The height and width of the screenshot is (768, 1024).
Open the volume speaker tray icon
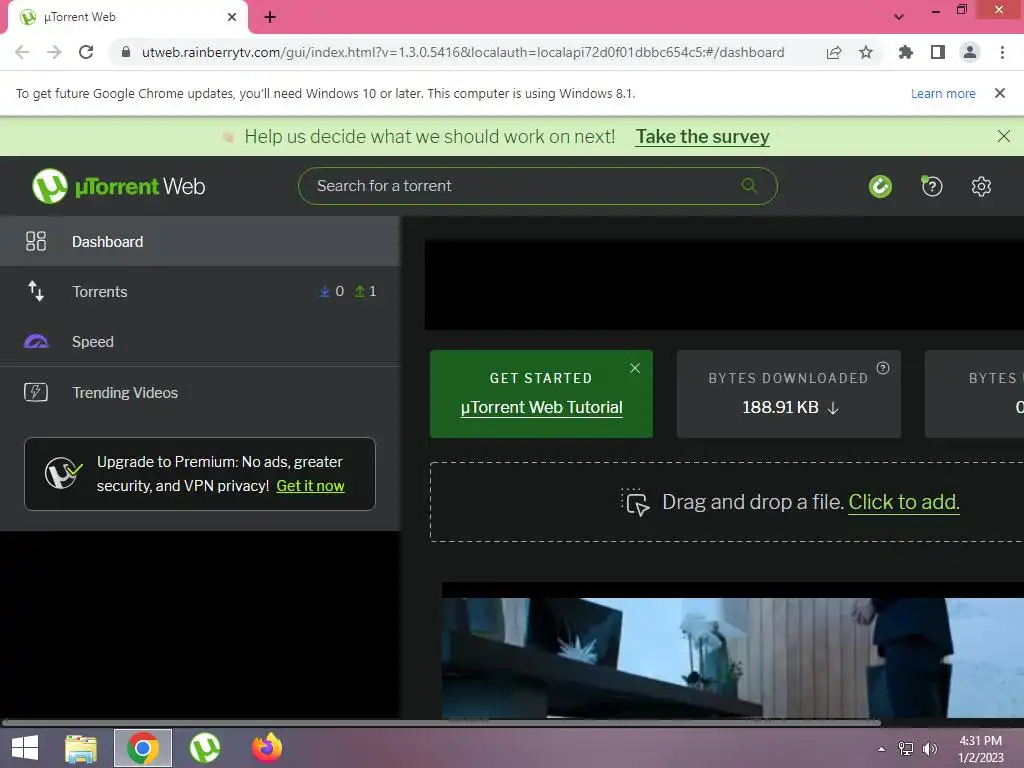coord(929,749)
